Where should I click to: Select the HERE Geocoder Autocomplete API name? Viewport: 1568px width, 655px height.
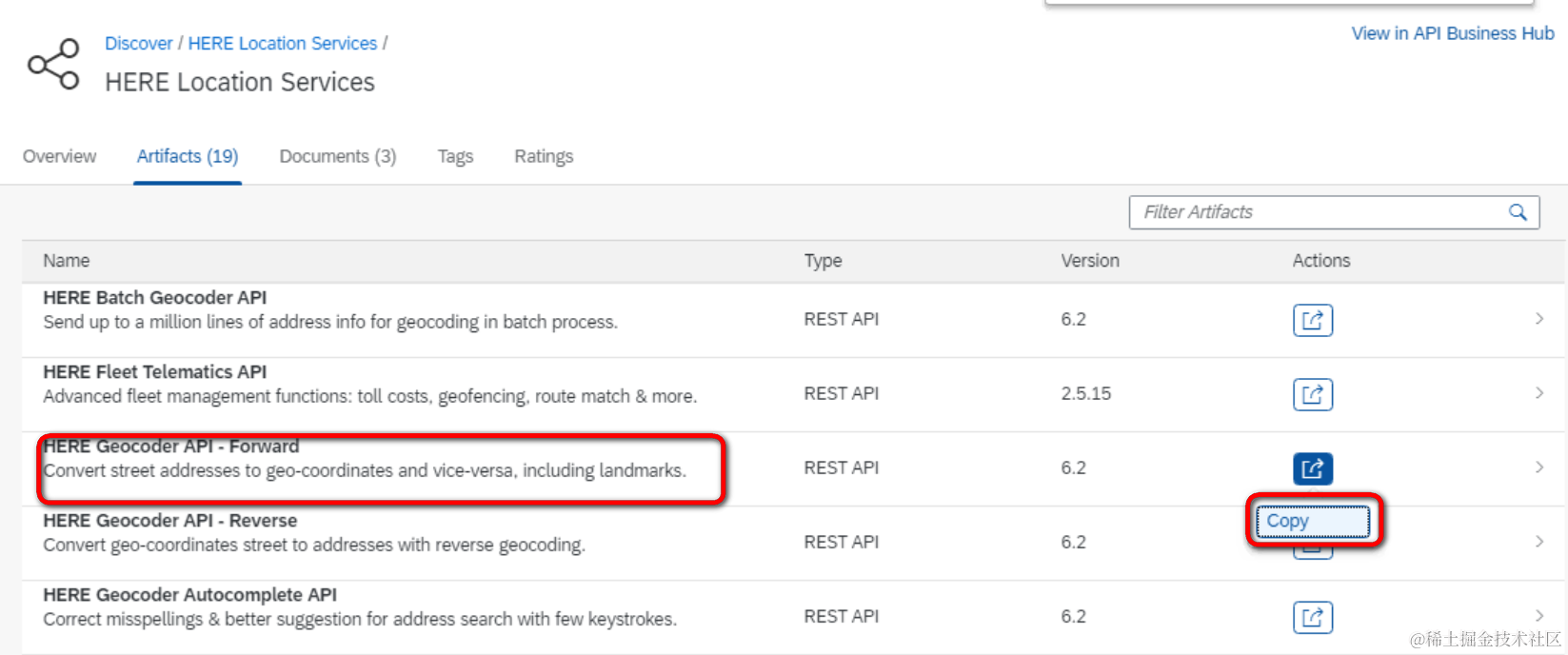coord(190,595)
